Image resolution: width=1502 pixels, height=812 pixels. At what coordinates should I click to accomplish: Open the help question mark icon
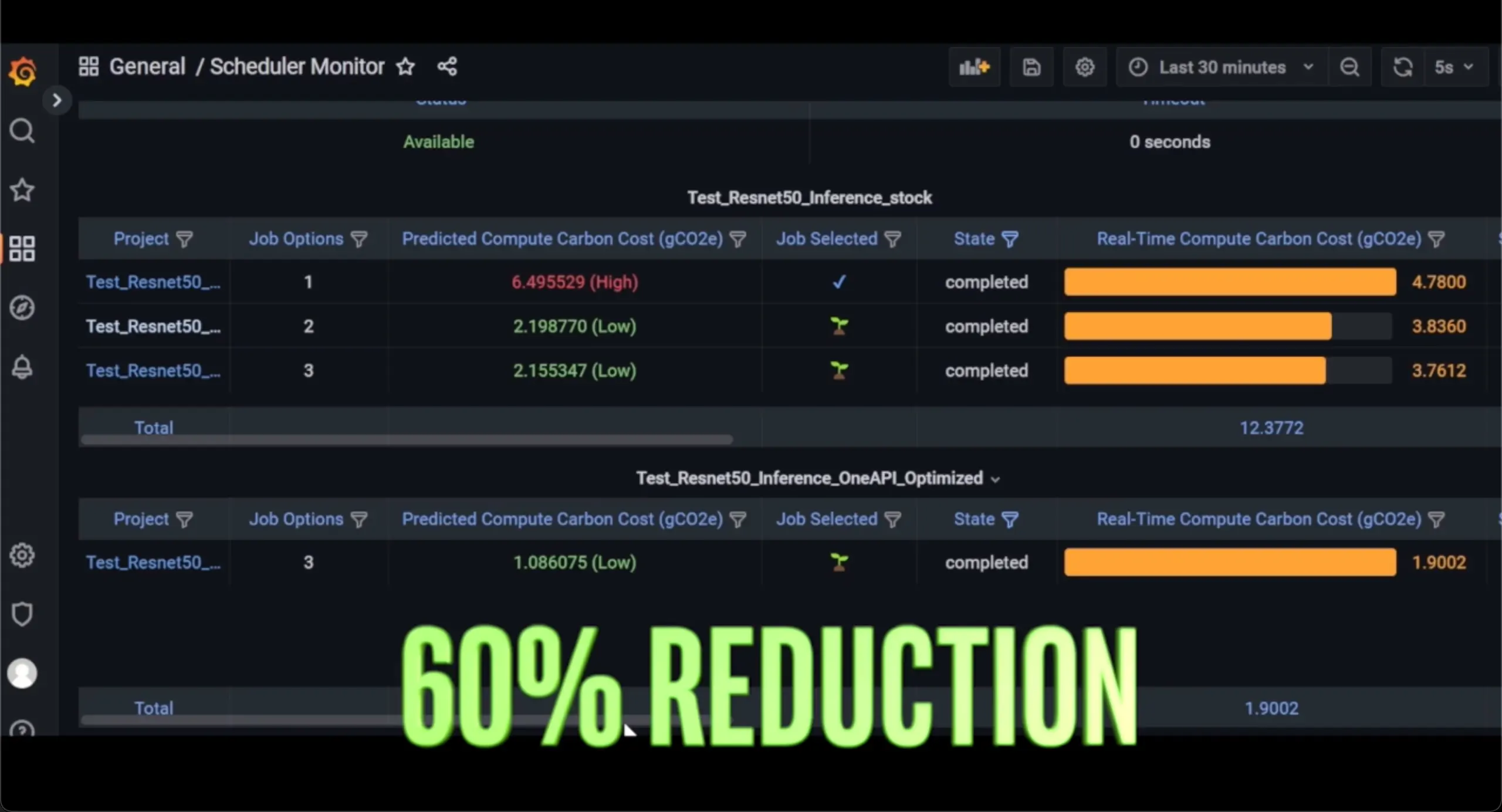(x=22, y=729)
